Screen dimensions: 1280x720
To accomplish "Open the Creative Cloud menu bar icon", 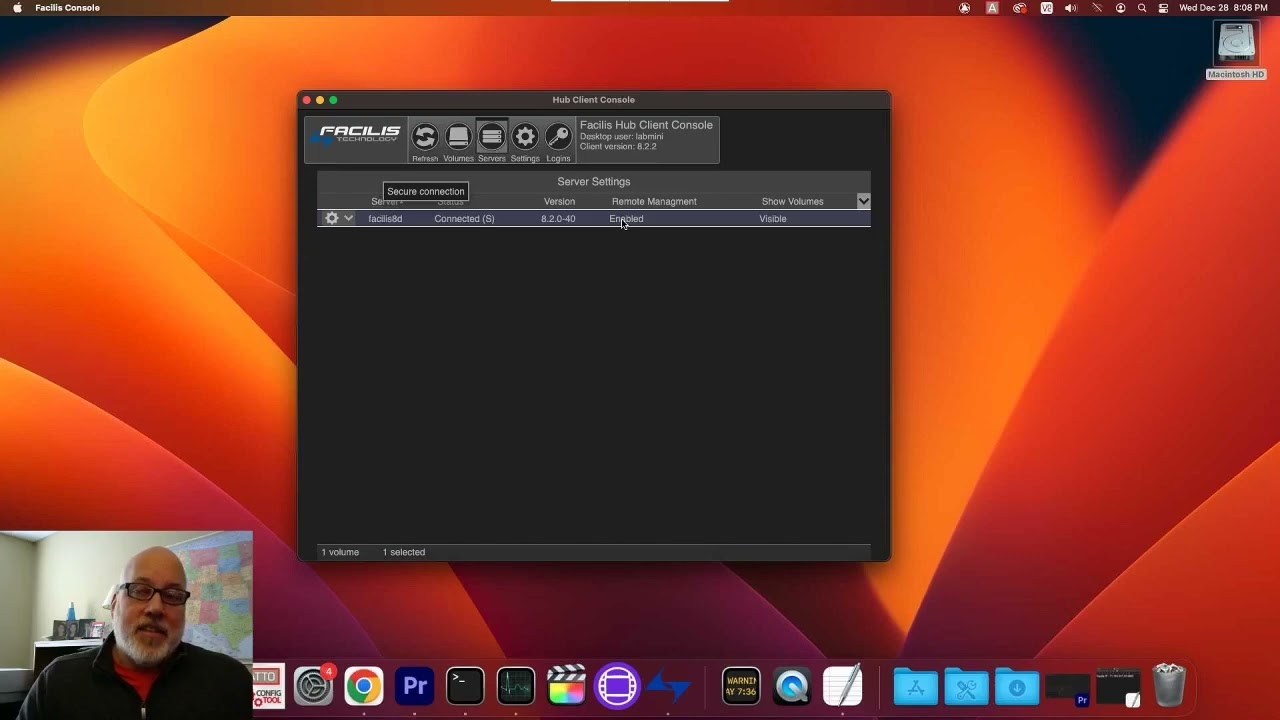I will click(x=1019, y=8).
